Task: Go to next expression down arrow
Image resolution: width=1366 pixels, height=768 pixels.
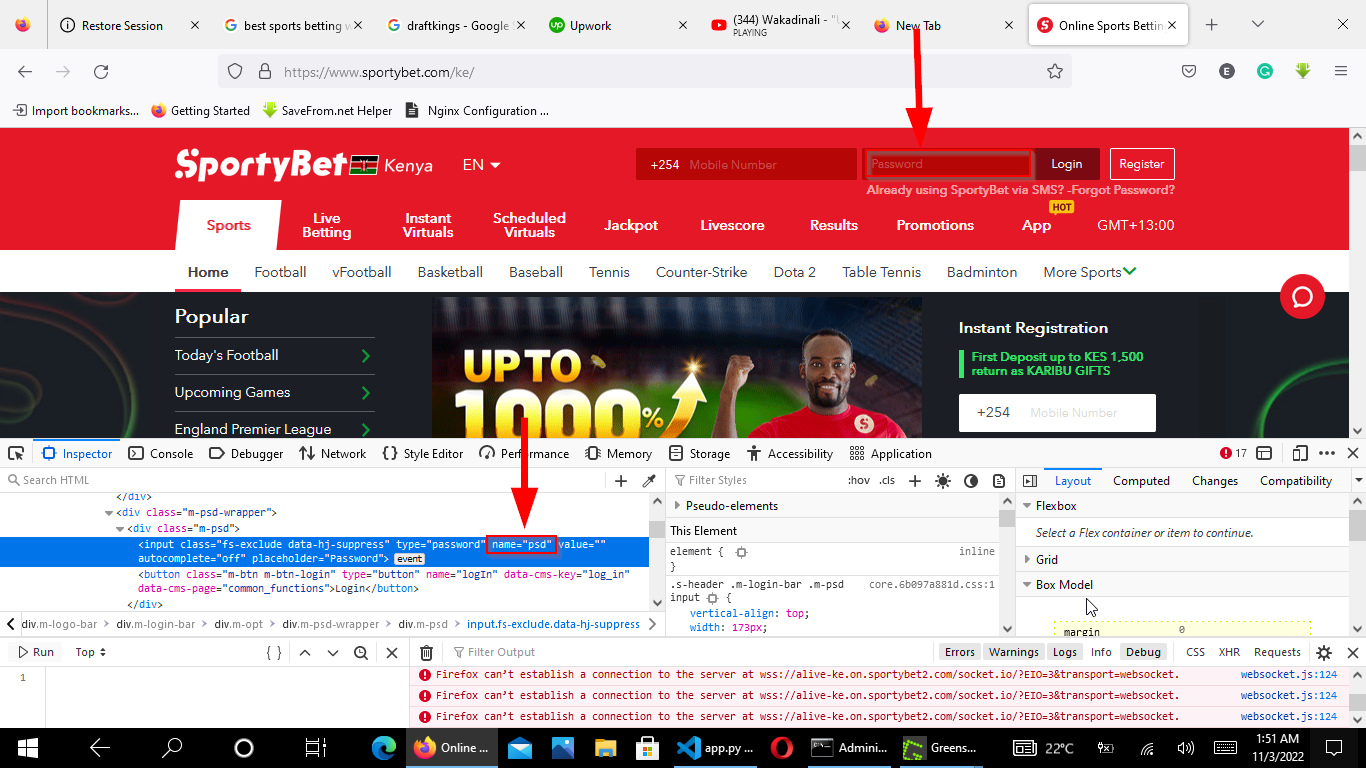Action: coord(333,652)
